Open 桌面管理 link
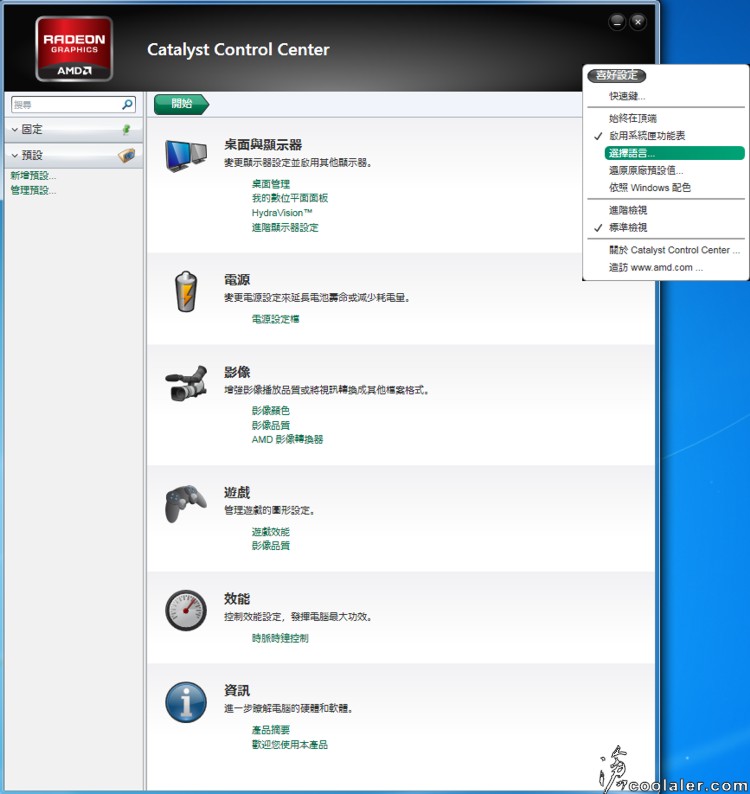 271,184
